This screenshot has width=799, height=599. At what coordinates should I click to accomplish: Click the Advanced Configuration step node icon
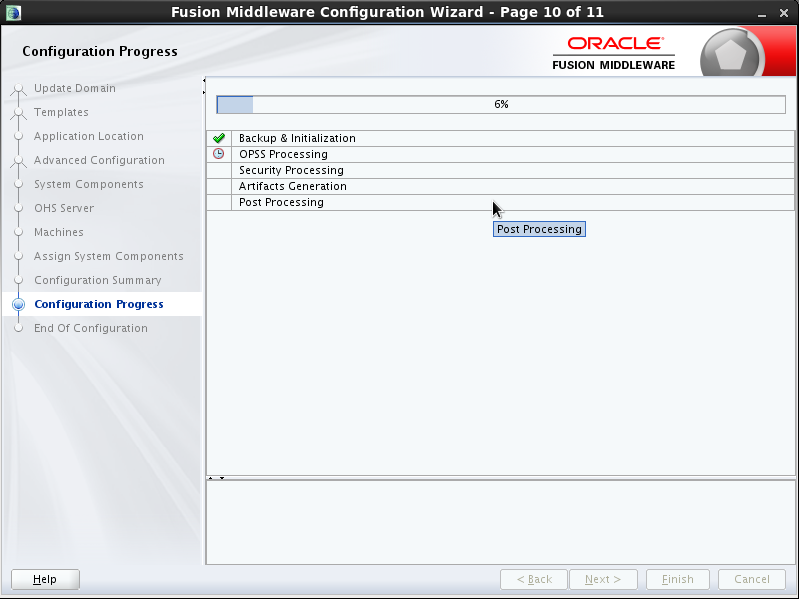pos(18,161)
